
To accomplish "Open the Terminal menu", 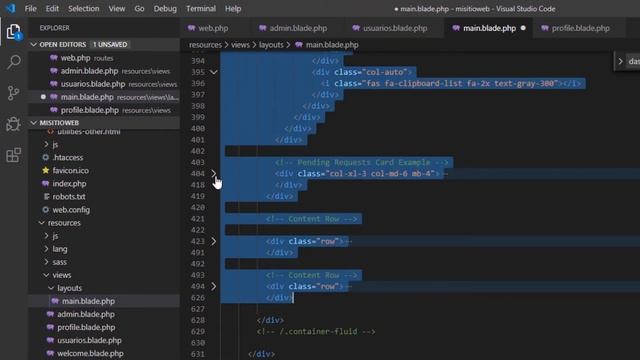I will (x=201, y=9).
